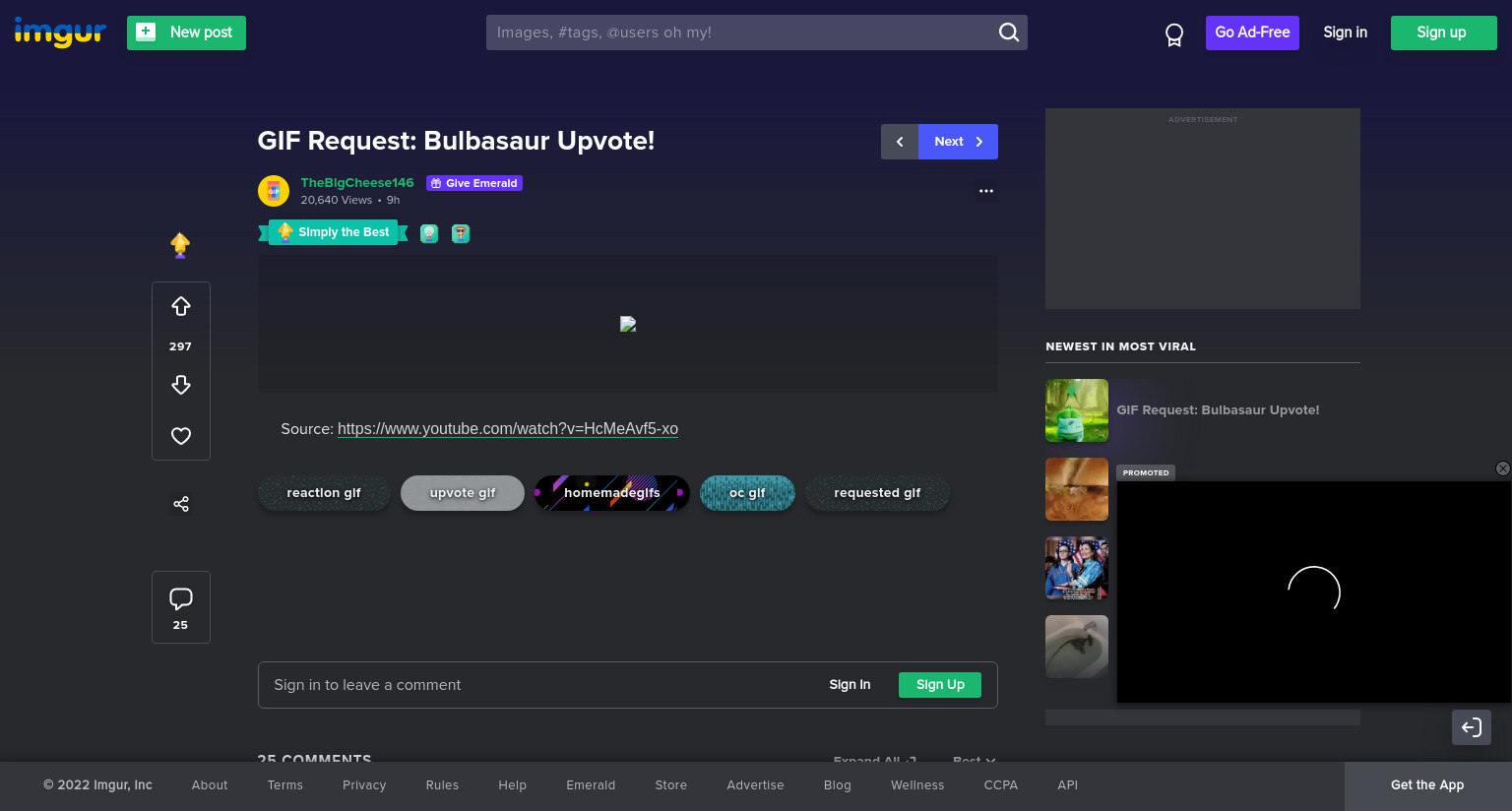Open Bulbasaur thumbnail in Most Viral

pos(1077,410)
